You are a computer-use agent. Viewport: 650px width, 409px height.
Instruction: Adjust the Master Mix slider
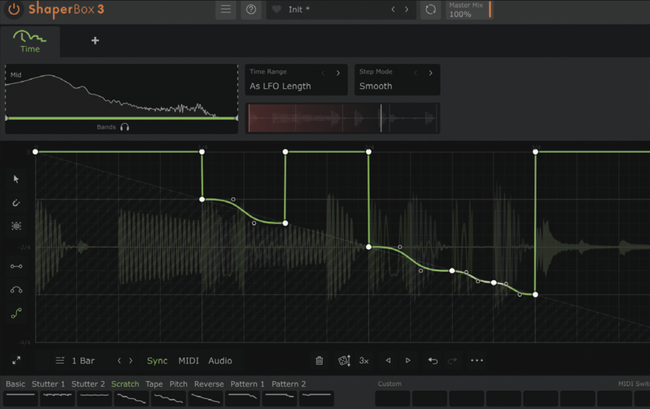469,10
